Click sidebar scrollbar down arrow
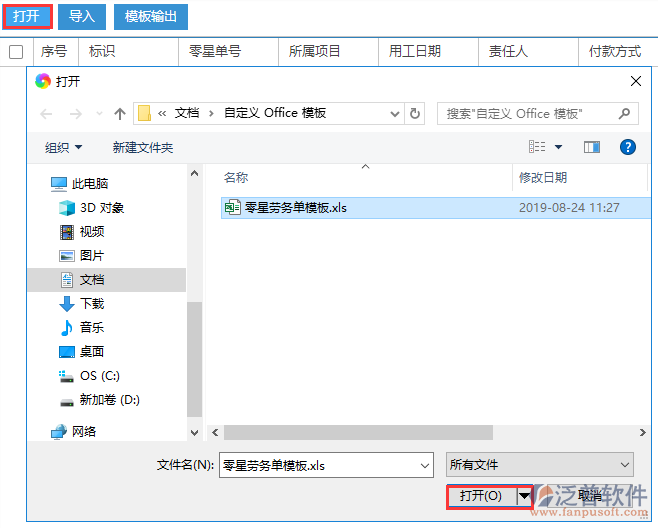 pyautogui.click(x=194, y=432)
